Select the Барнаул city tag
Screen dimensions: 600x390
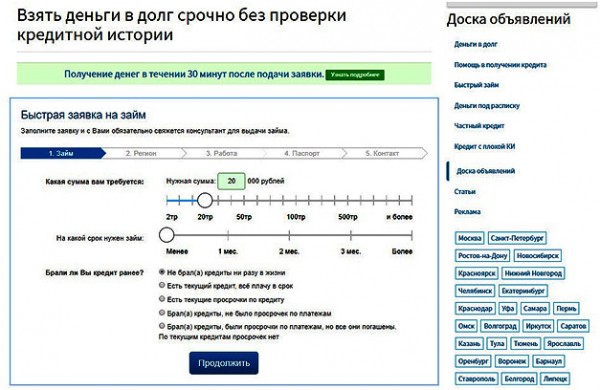548,361
